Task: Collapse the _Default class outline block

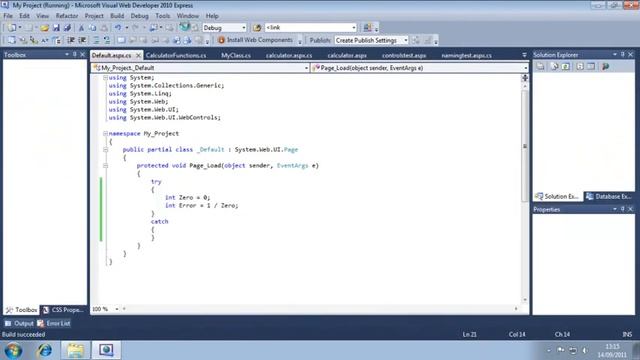Action: 105,149
